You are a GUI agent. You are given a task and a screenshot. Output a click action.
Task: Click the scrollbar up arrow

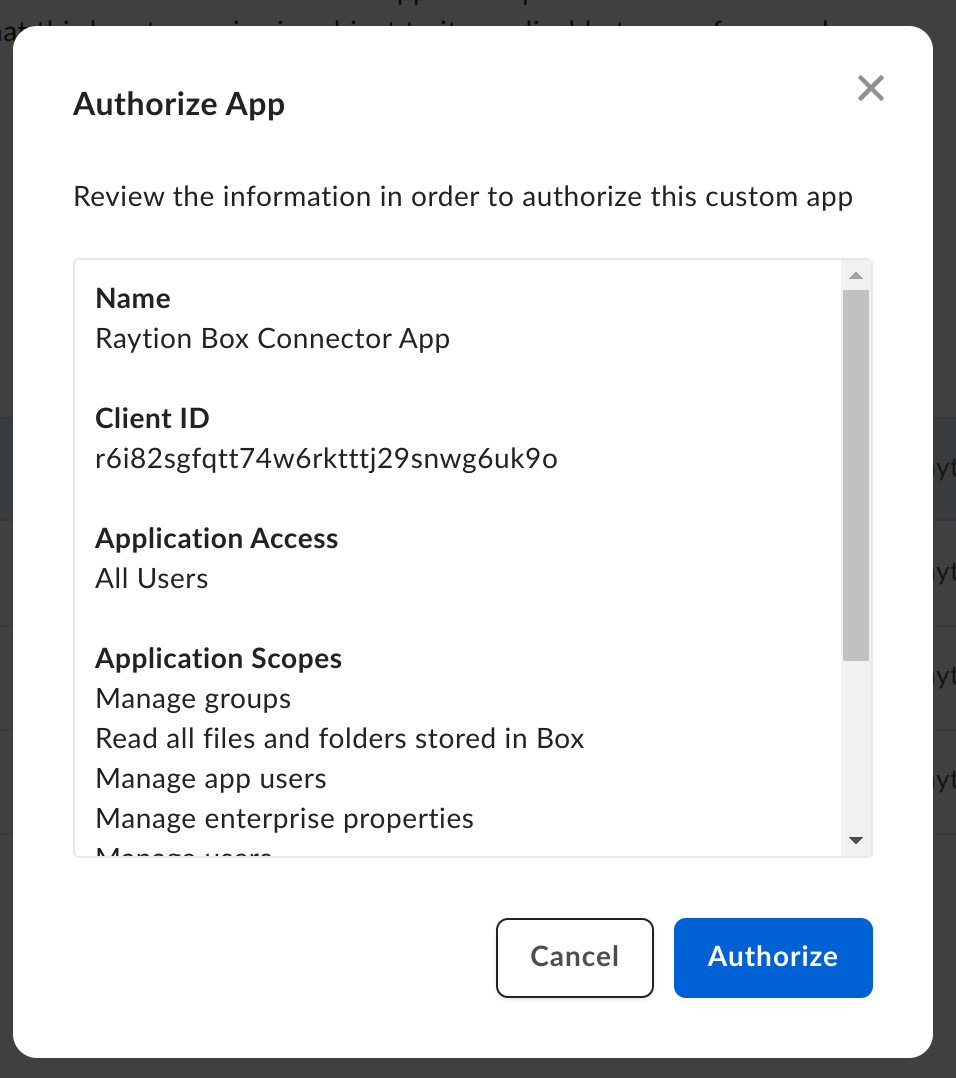point(856,274)
